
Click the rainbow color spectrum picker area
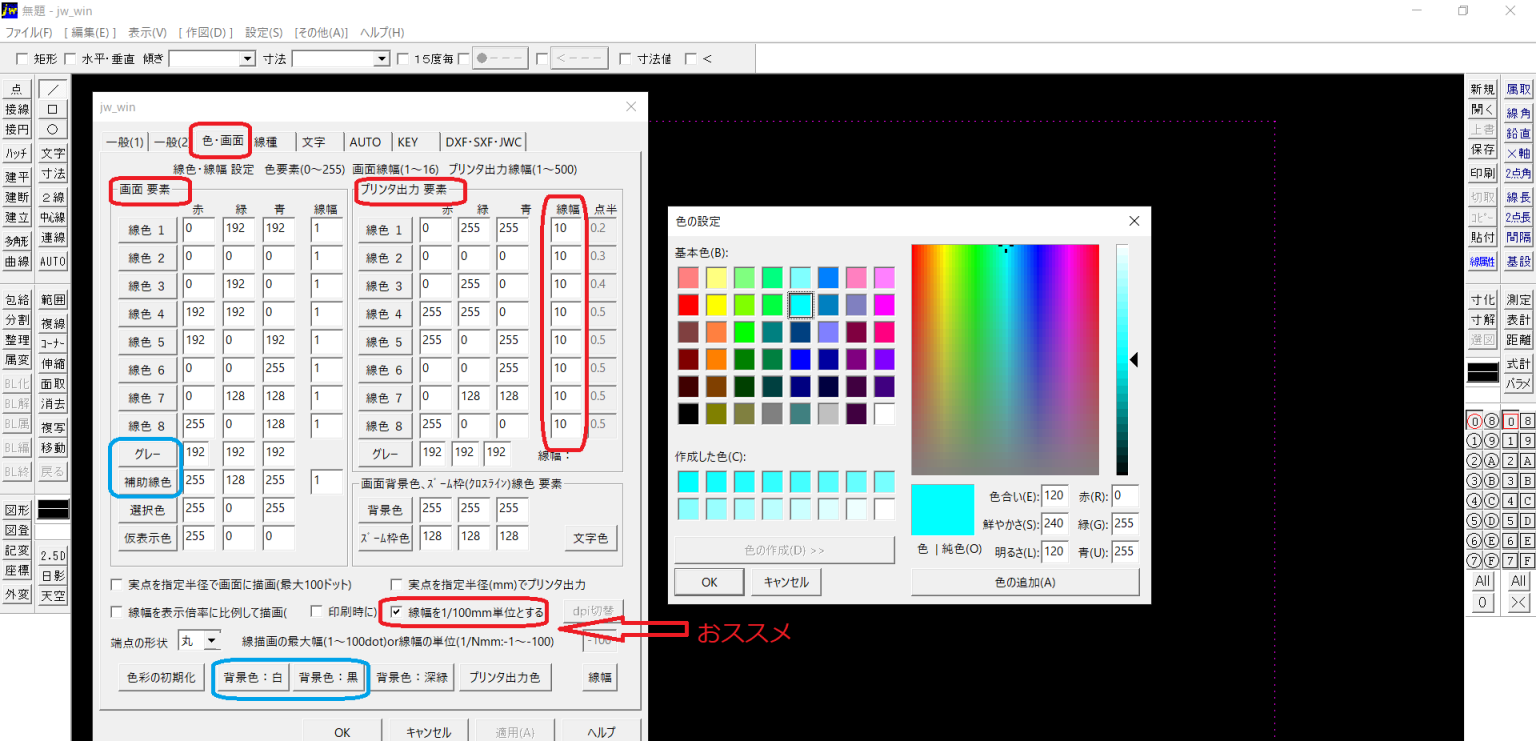1005,359
